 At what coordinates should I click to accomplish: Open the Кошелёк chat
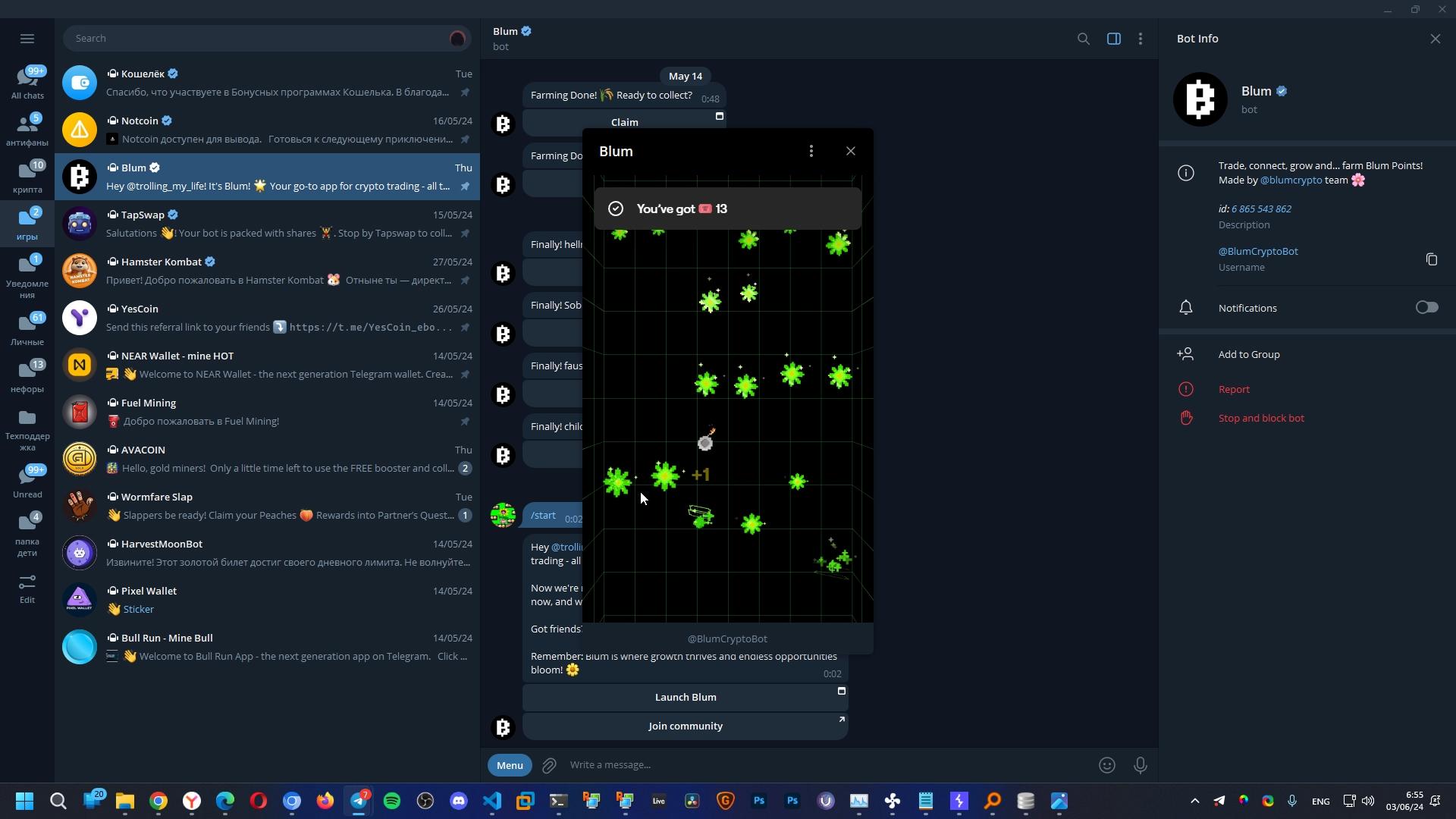point(267,83)
